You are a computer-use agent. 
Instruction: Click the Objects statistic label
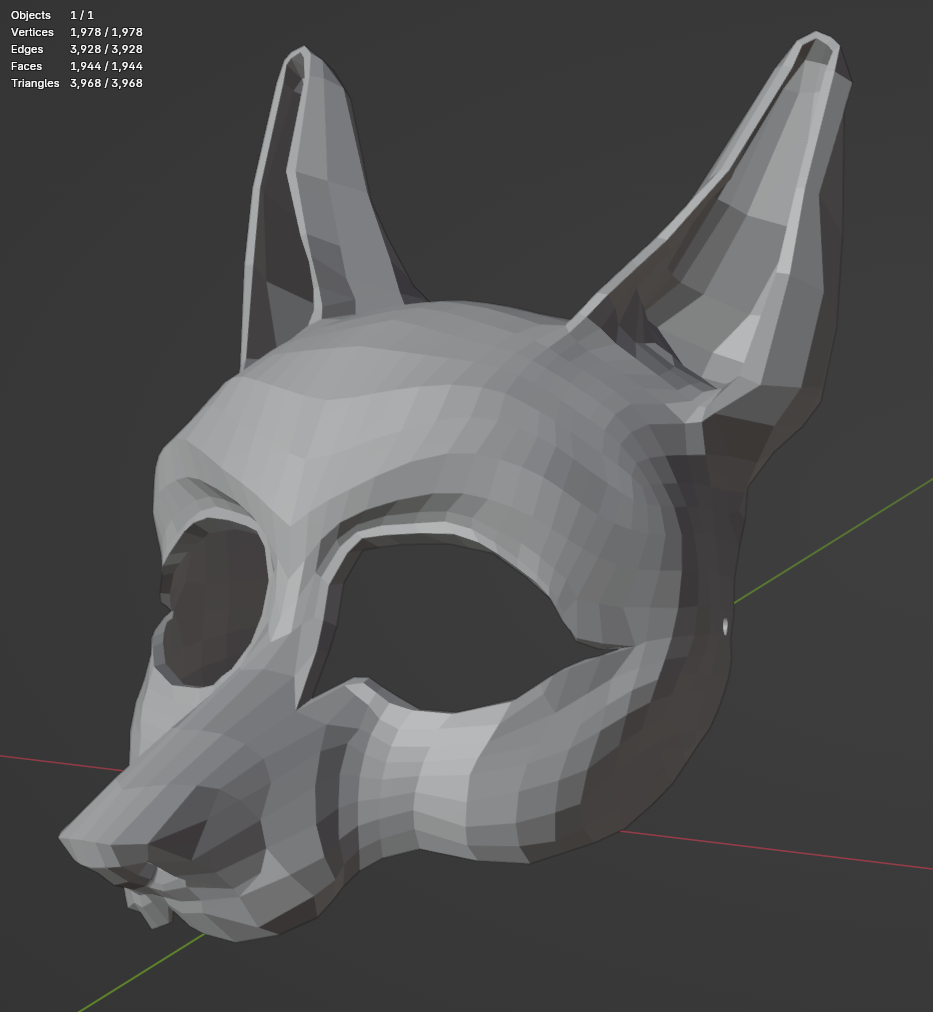click(x=30, y=15)
